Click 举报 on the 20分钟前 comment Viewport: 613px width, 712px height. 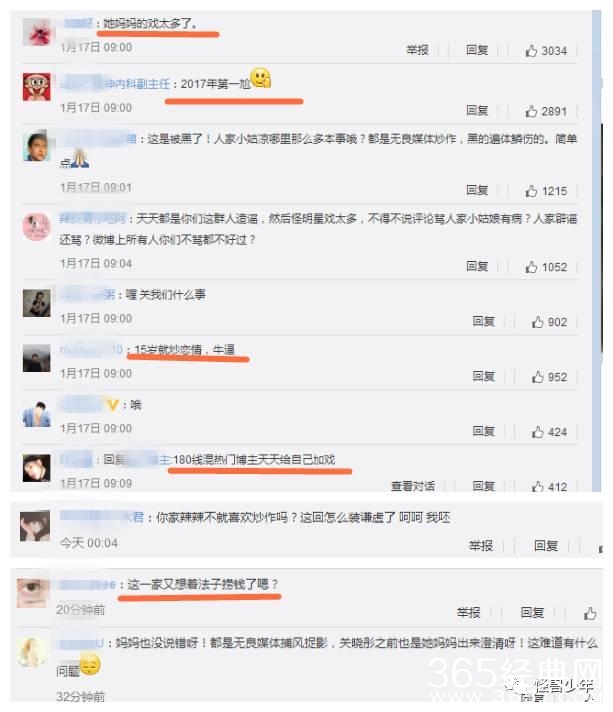[x=469, y=613]
